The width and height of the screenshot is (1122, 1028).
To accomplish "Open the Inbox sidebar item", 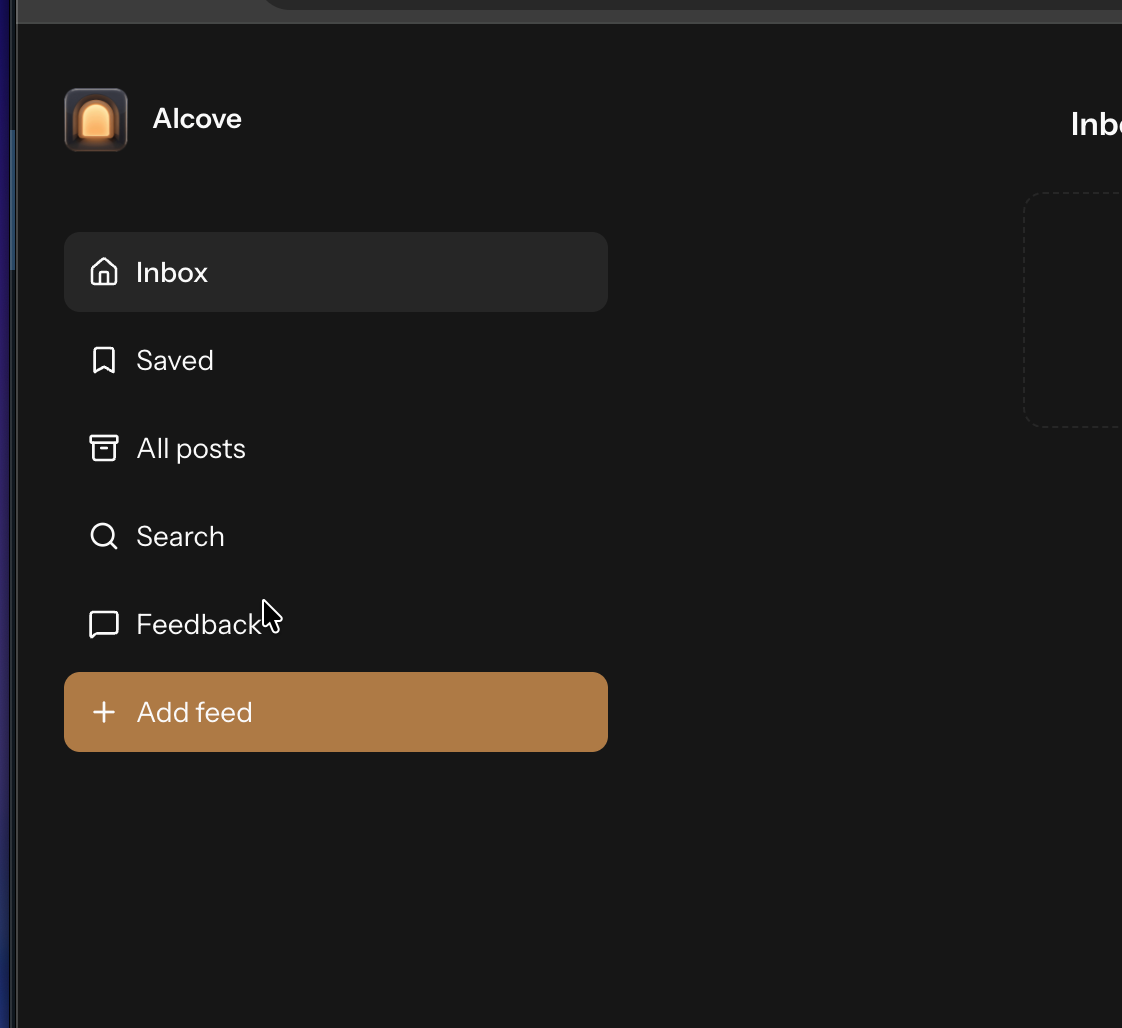I will (x=336, y=272).
